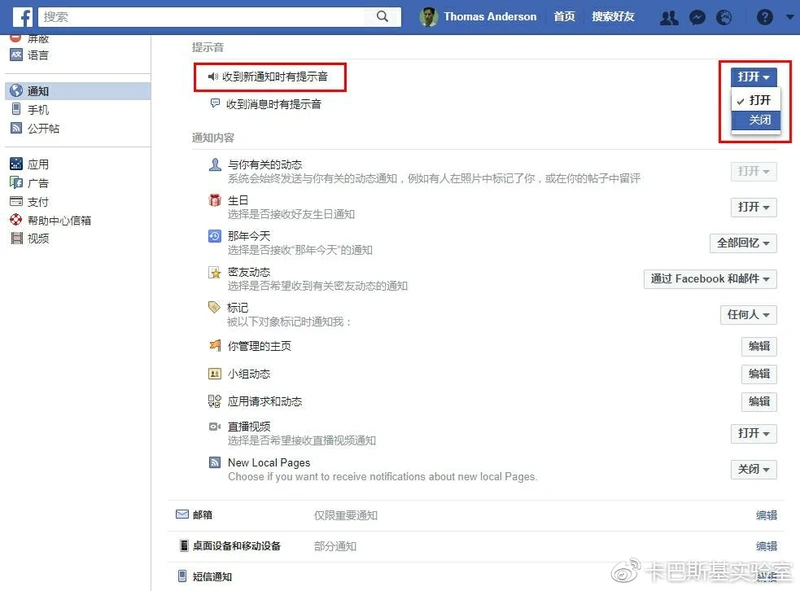The height and width of the screenshot is (591, 800).
Task: Choose 打开 in the sound dropdown menu
Action: click(756, 100)
